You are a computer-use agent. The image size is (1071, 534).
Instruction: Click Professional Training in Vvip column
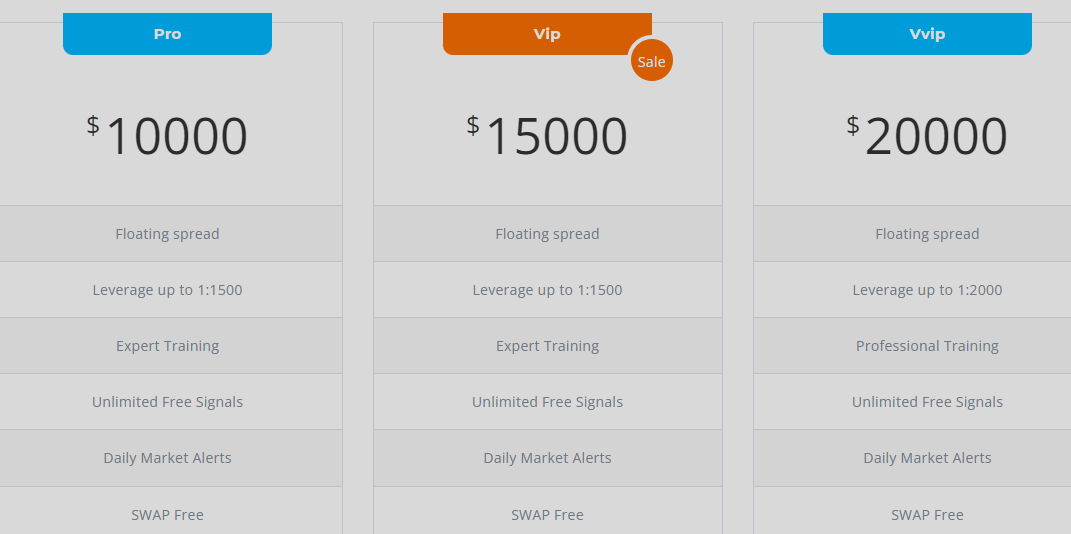[927, 346]
